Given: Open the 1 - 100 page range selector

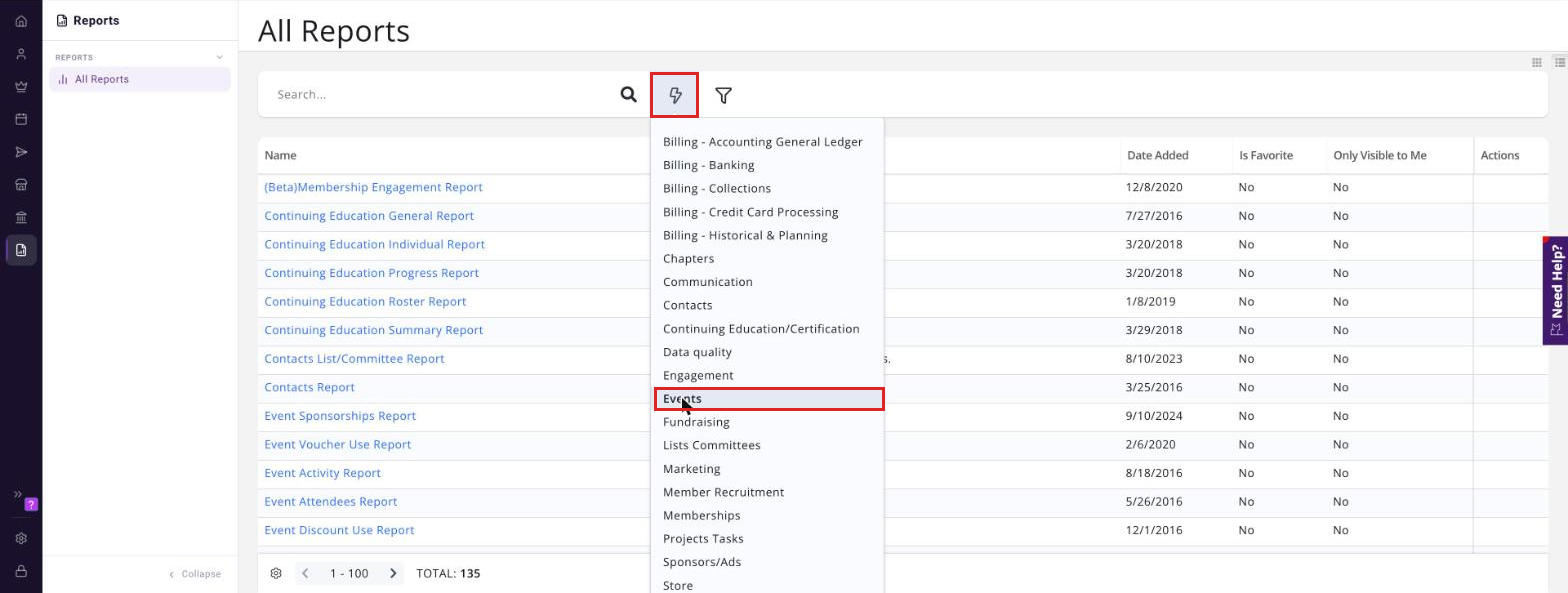Looking at the screenshot, I should coord(349,574).
